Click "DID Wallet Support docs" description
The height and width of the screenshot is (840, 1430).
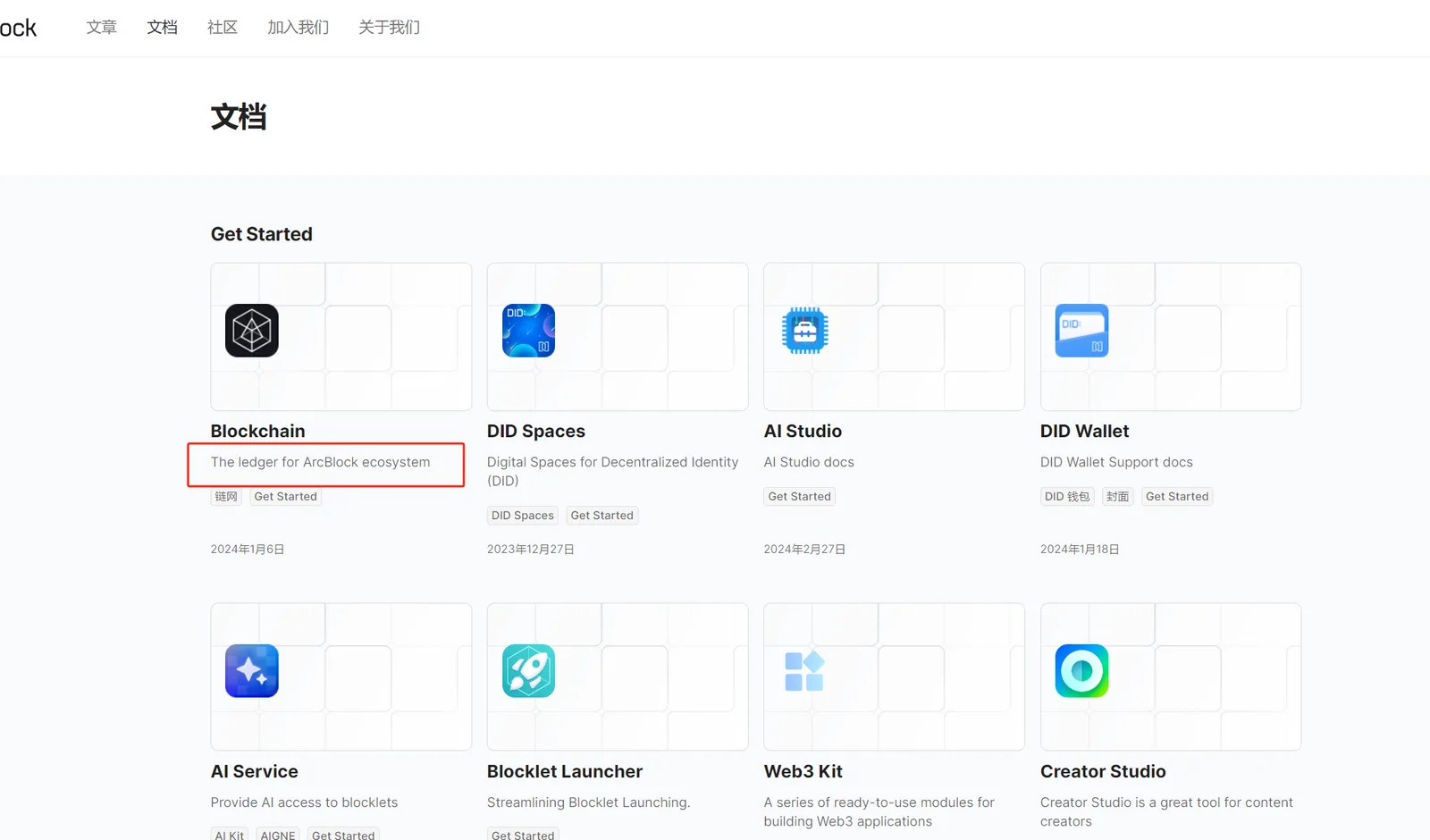pos(1116,462)
